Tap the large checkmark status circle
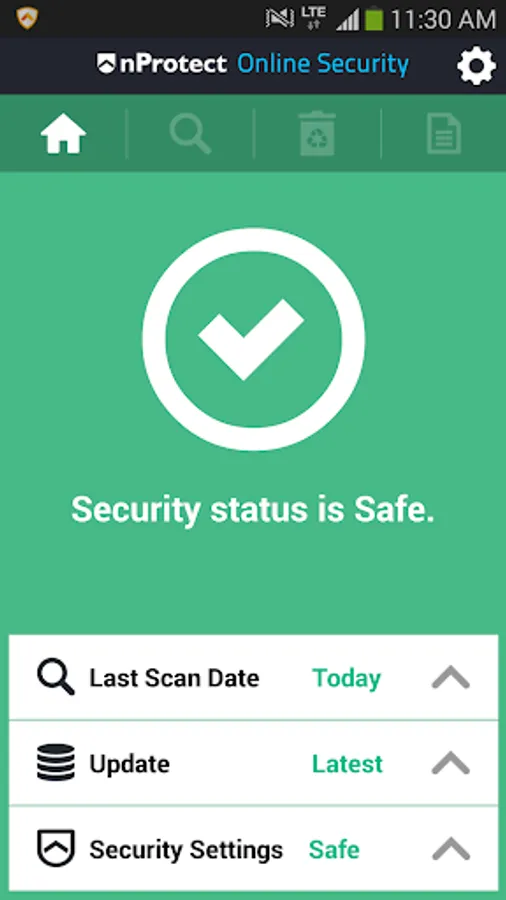The width and height of the screenshot is (506, 900). (x=253, y=339)
